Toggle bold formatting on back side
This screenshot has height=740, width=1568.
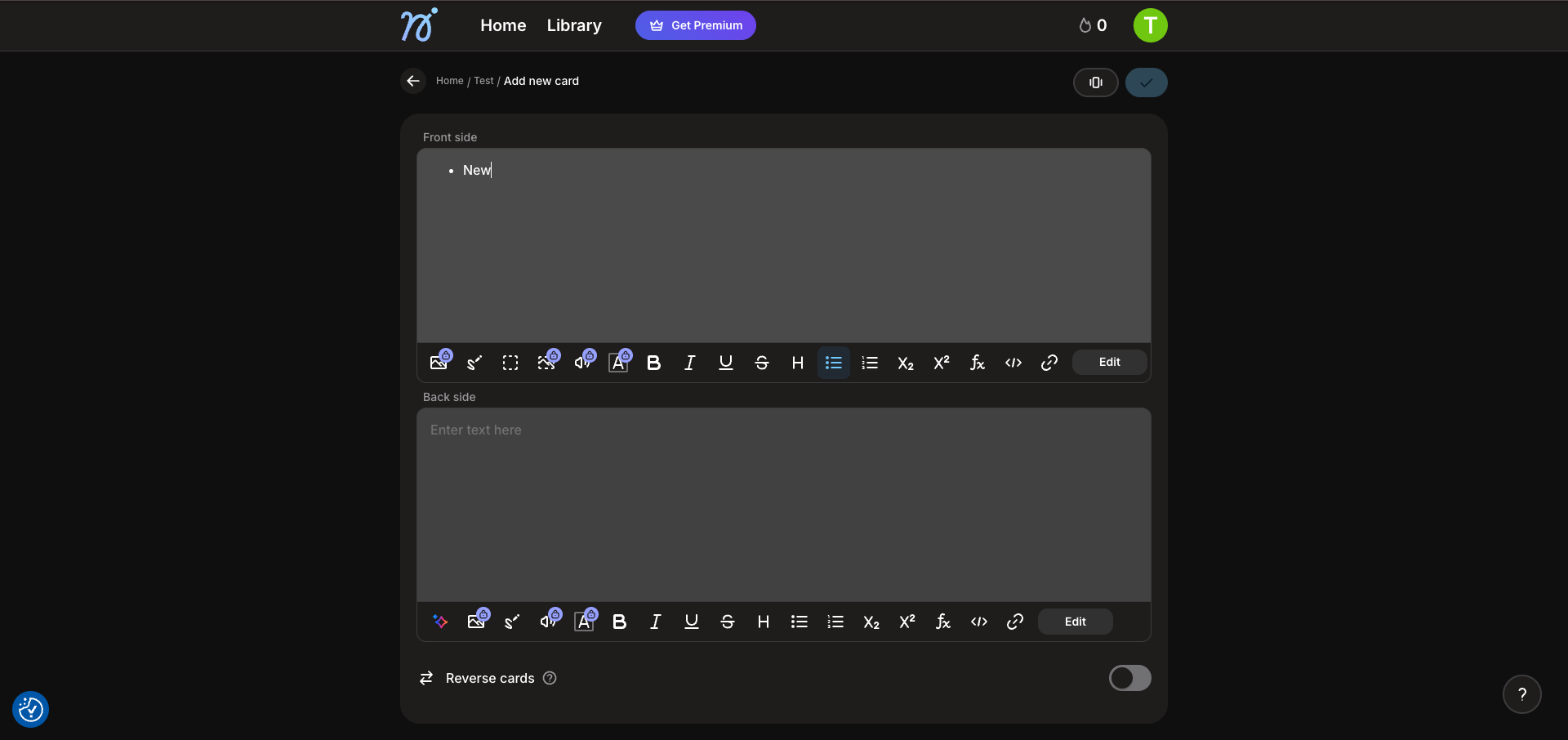619,622
